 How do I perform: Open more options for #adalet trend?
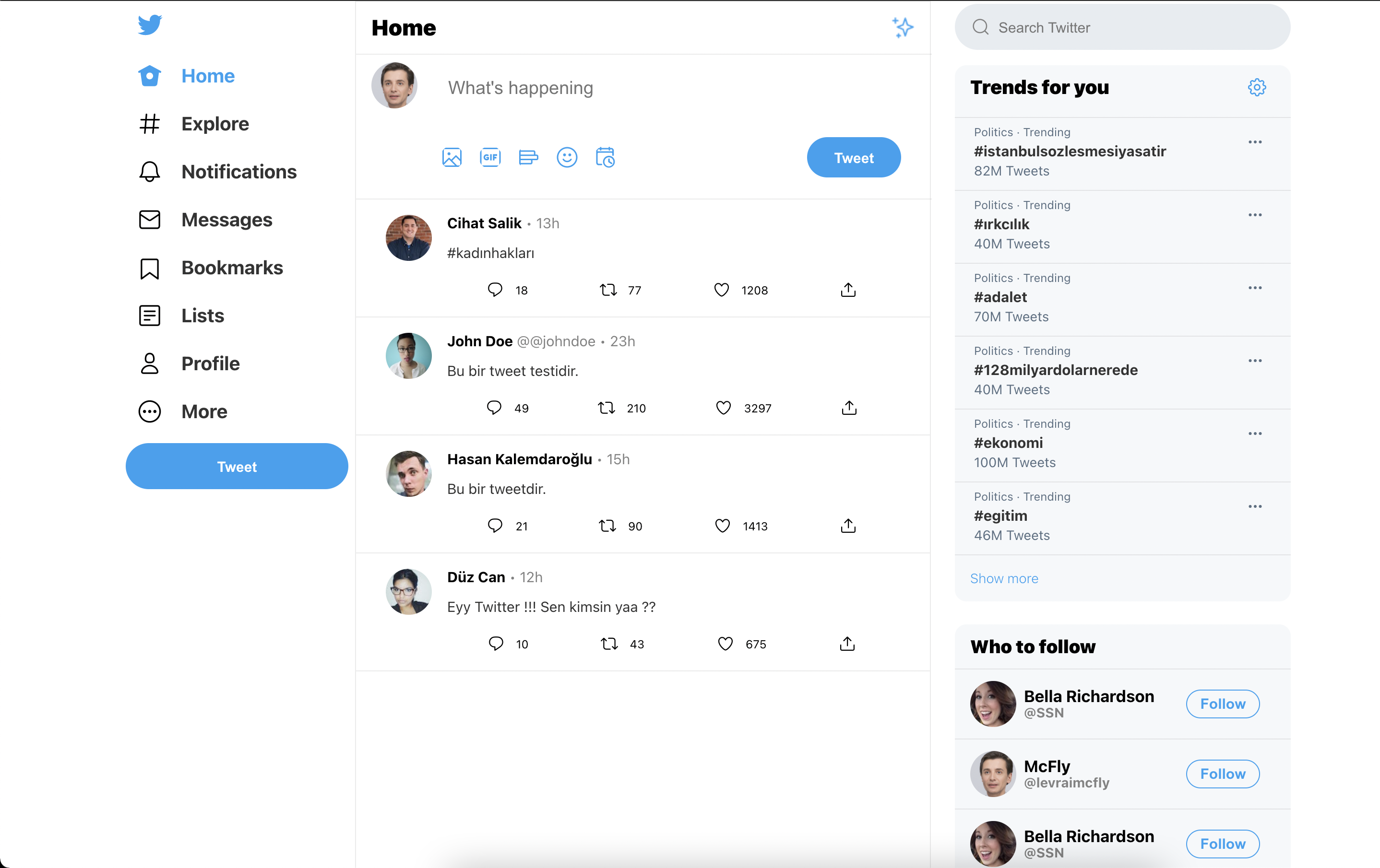[x=1256, y=288]
